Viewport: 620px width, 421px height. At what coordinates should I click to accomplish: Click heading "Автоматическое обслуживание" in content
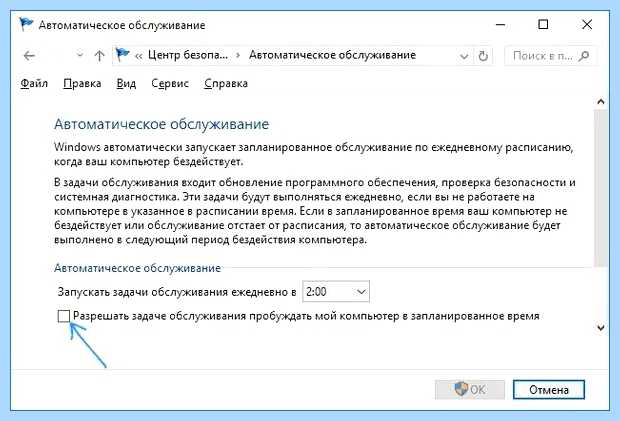point(161,124)
